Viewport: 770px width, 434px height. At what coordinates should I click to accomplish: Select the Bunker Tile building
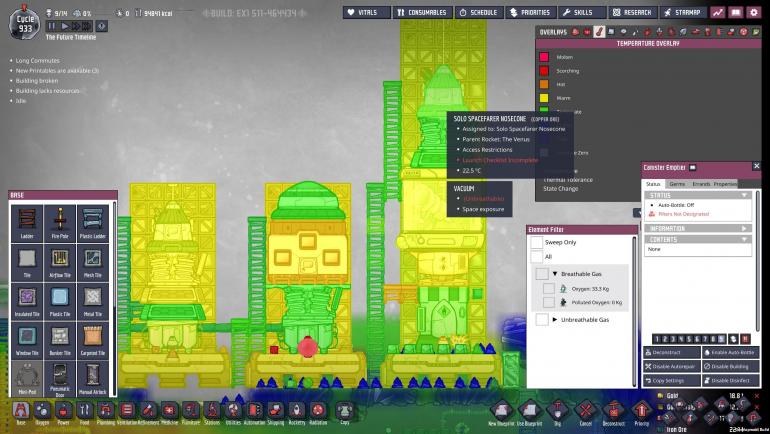click(60, 340)
